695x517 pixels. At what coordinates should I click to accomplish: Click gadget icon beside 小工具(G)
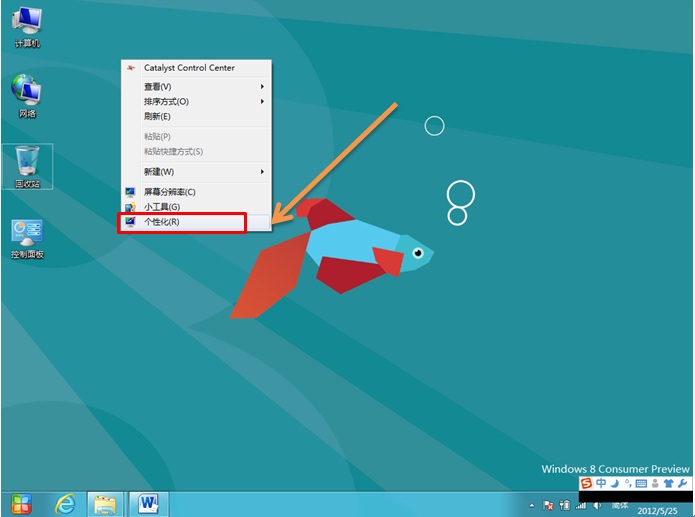tap(130, 207)
